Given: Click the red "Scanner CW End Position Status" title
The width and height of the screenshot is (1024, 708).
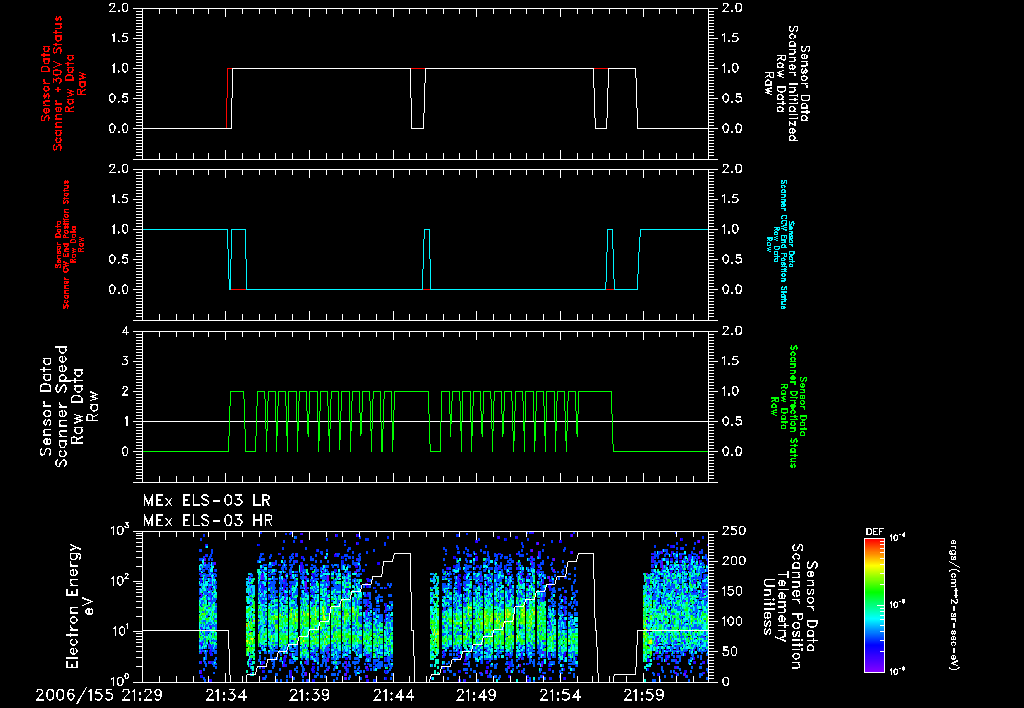Looking at the screenshot, I should 67,244.
